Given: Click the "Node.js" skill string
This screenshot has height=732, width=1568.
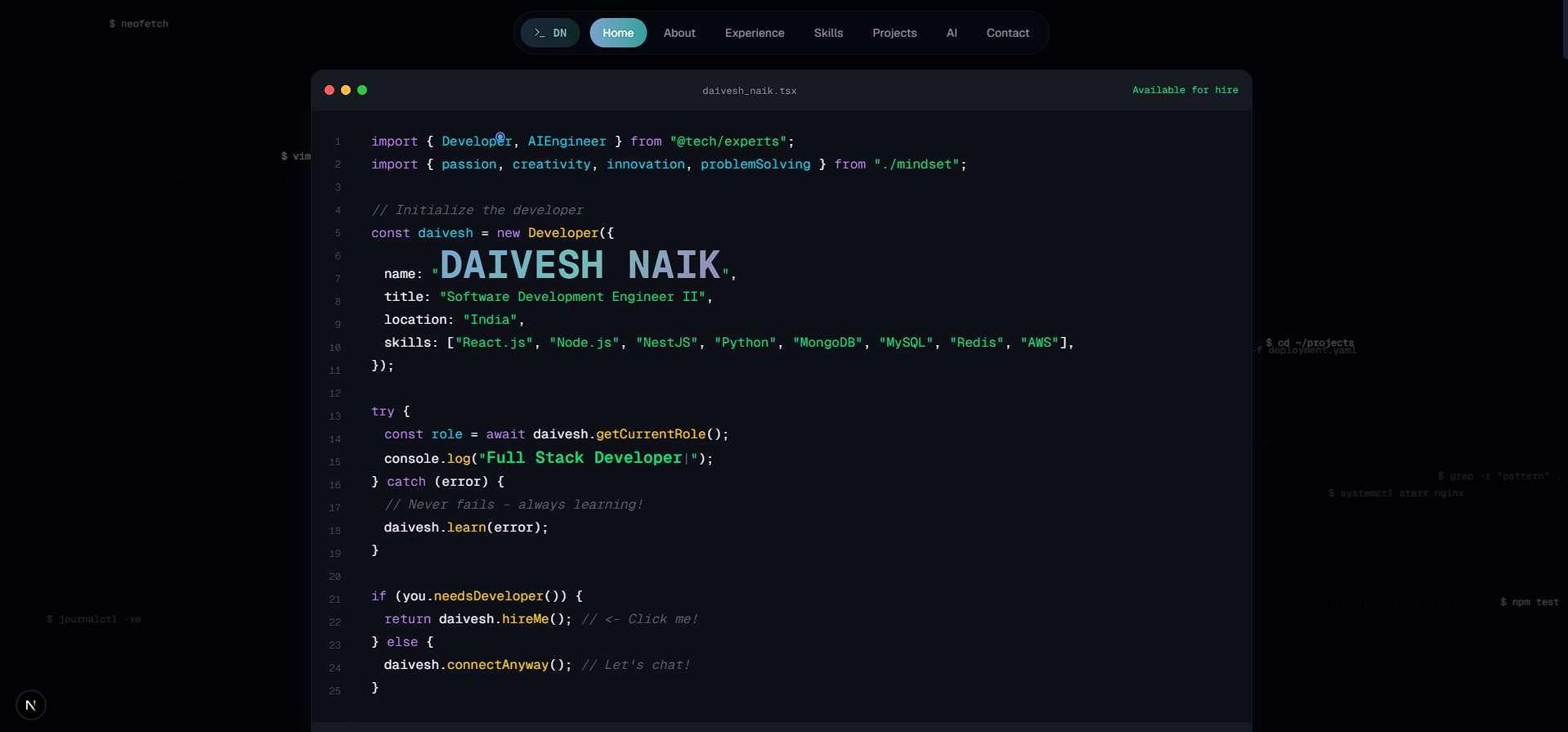Looking at the screenshot, I should [585, 343].
